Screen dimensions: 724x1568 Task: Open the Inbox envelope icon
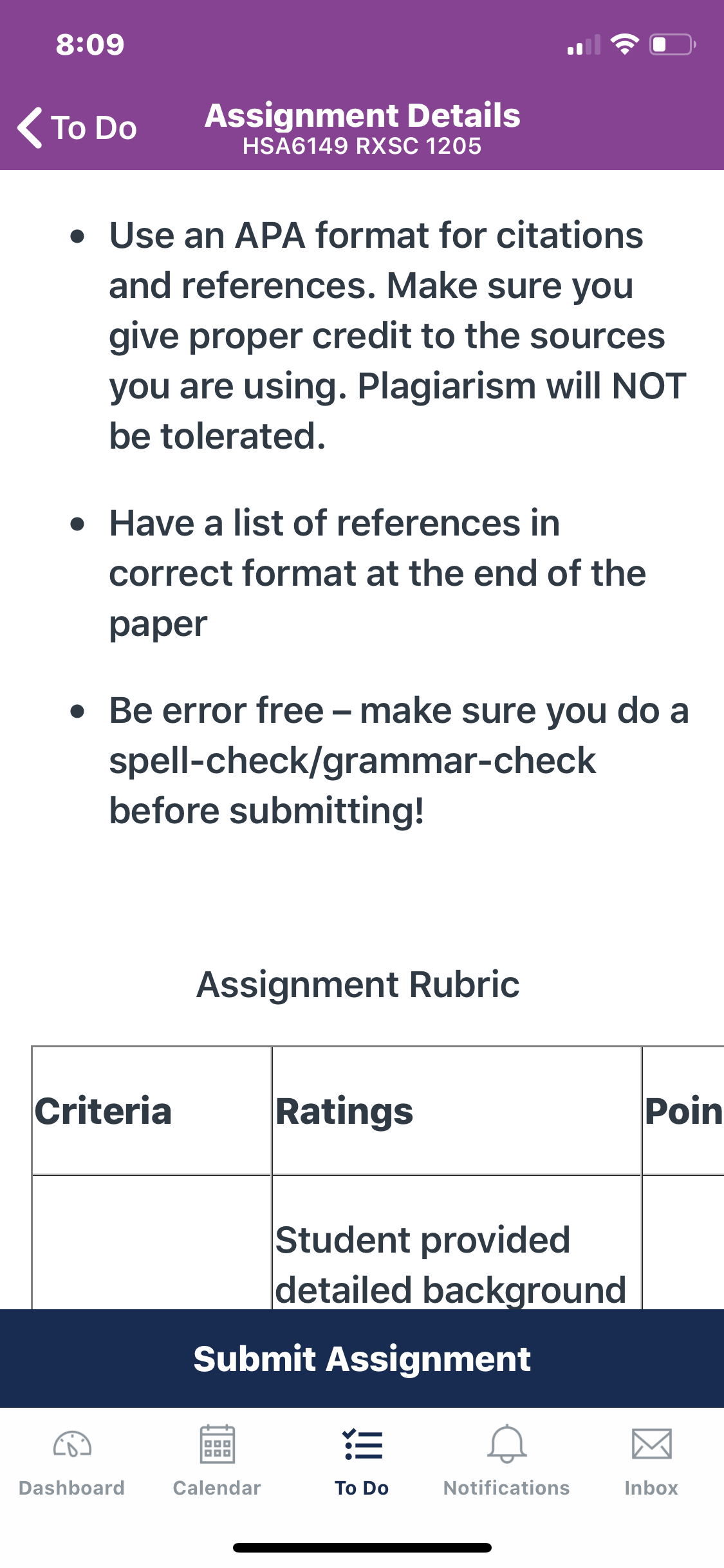[x=651, y=1444]
